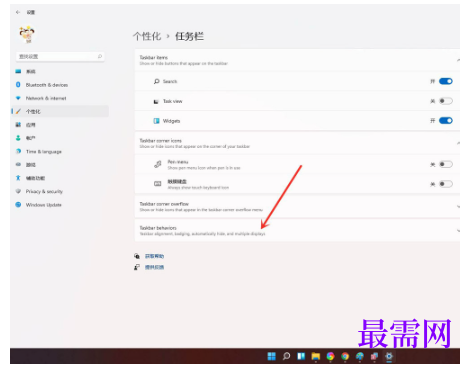Go back with the arrow at top left
The height and width of the screenshot is (365, 470).
pos(18,12)
